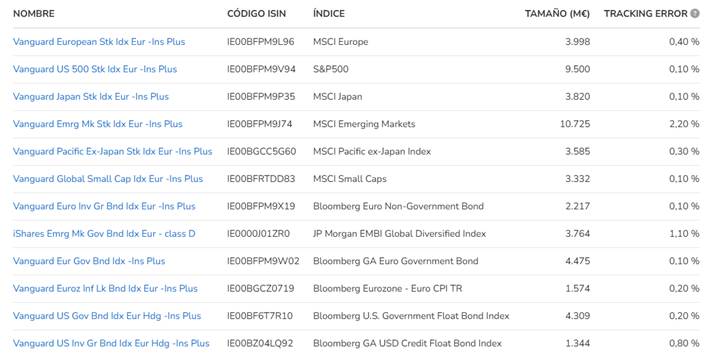Click size value 3.998

pos(577,42)
